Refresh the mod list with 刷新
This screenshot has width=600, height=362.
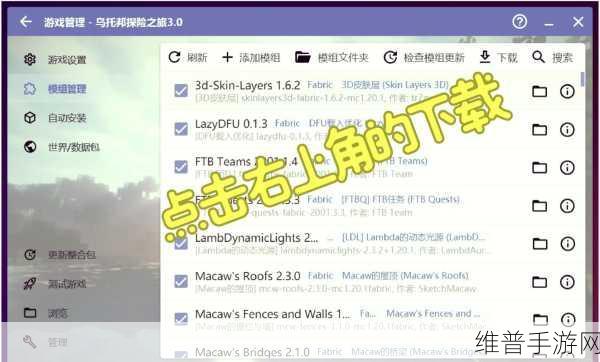188,57
